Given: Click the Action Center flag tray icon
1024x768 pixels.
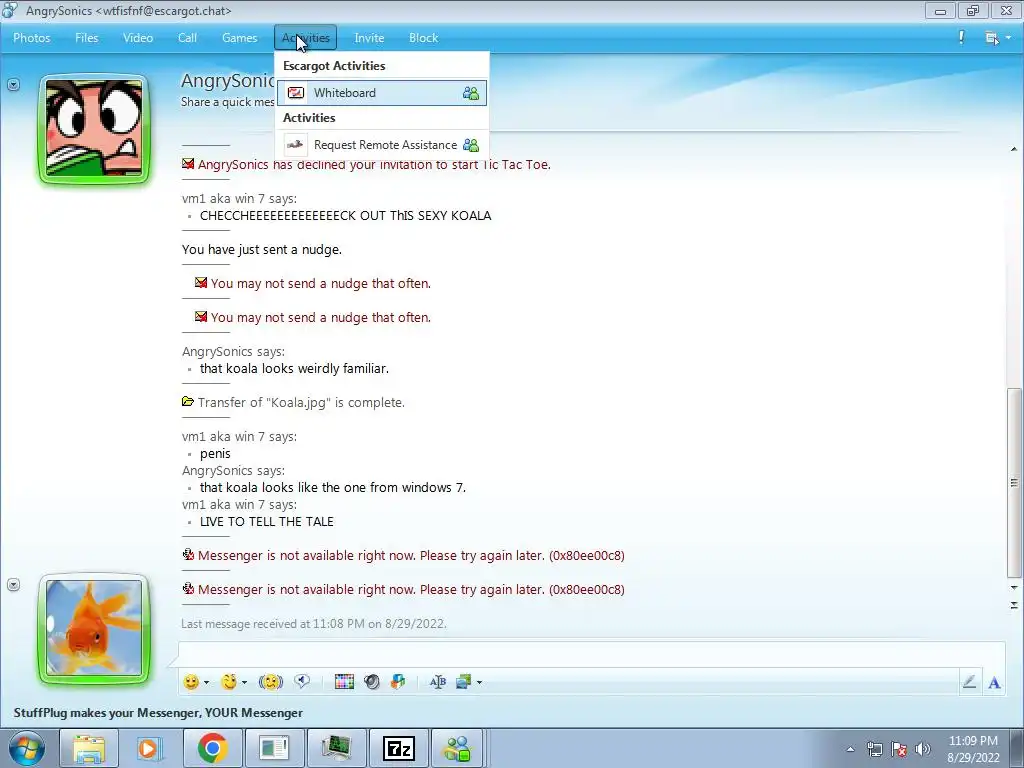Looking at the screenshot, I should coord(899,749).
